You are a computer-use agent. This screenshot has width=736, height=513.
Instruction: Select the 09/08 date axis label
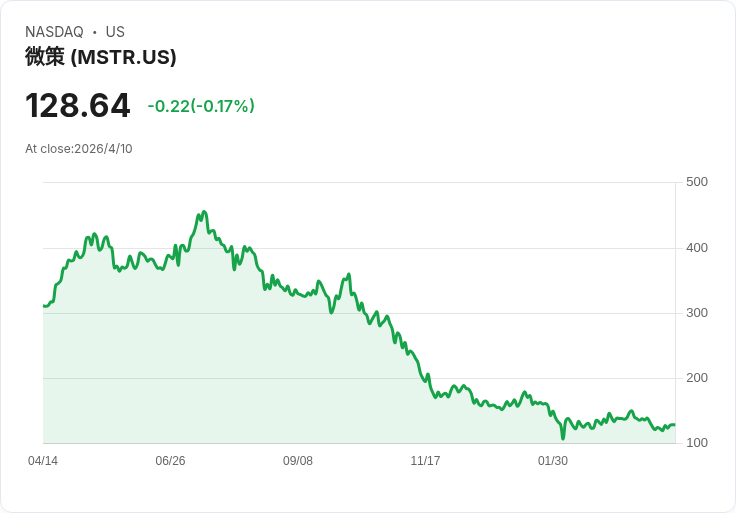coord(298,461)
